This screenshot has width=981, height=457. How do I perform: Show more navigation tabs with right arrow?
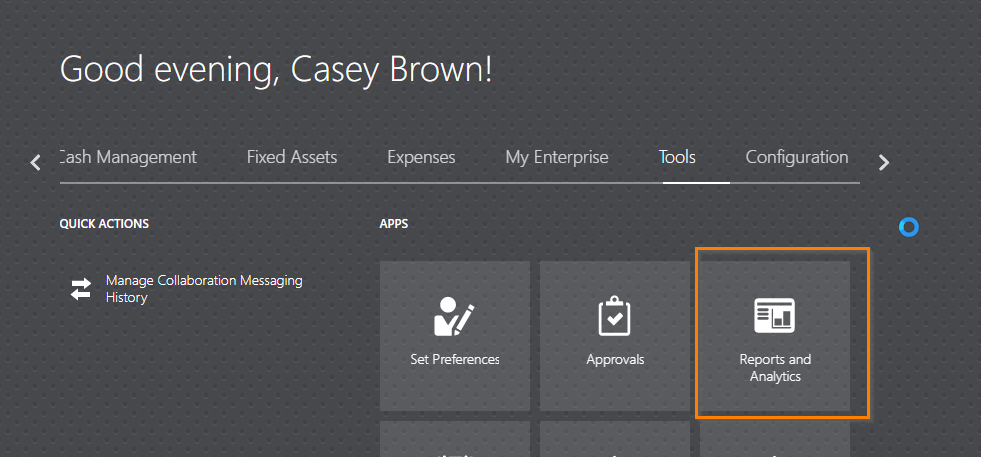(x=883, y=163)
